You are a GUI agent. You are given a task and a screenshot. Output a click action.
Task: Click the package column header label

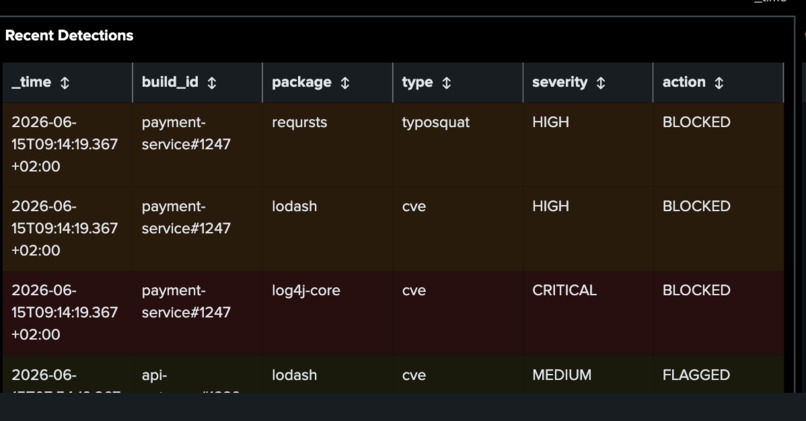click(302, 83)
